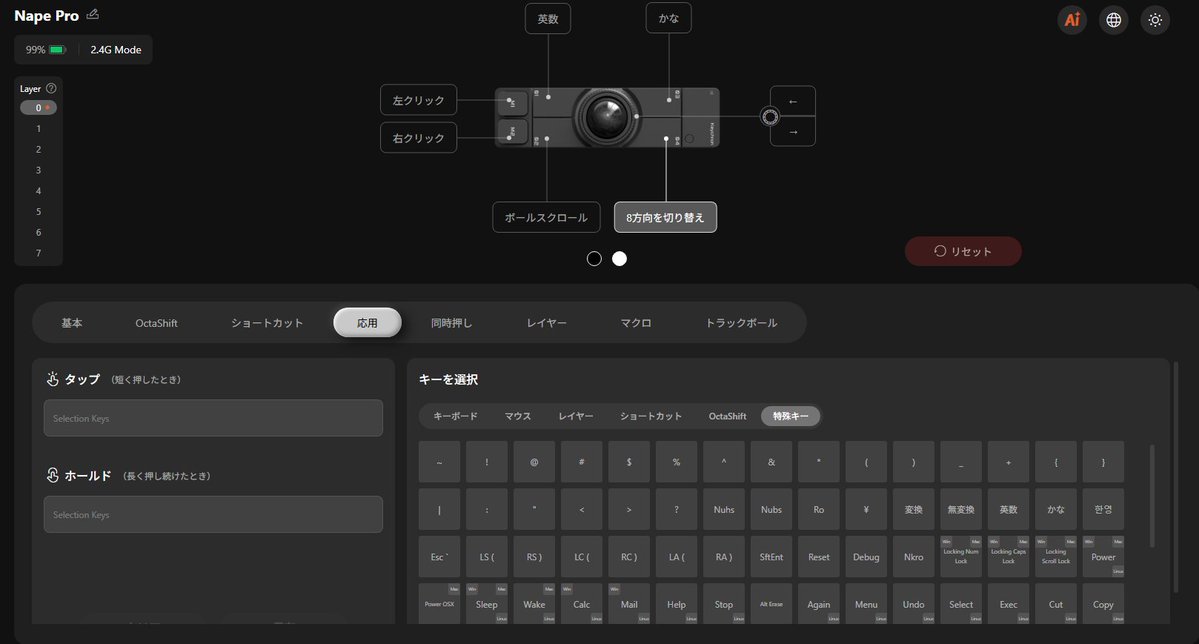The height and width of the screenshot is (644, 1199).
Task: Select the encoder dial icon
Action: [769, 116]
